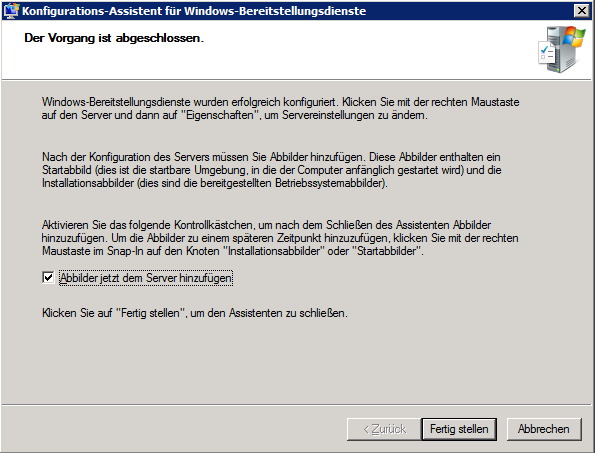The image size is (595, 453).
Task: Click the heading 'Der Vorgang ist abgeschlossen.'
Action: tap(114, 38)
